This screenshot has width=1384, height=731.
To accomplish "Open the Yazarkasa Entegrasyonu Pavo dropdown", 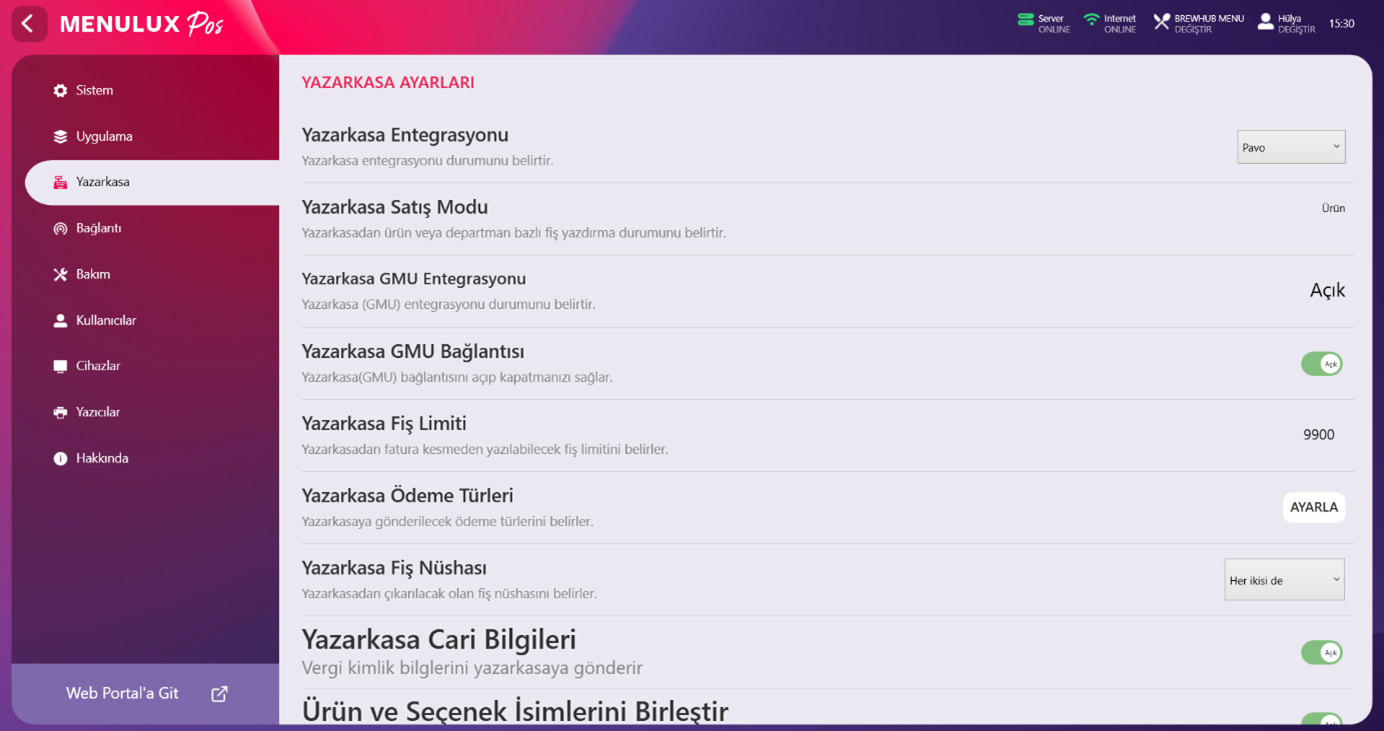I will (1291, 146).
